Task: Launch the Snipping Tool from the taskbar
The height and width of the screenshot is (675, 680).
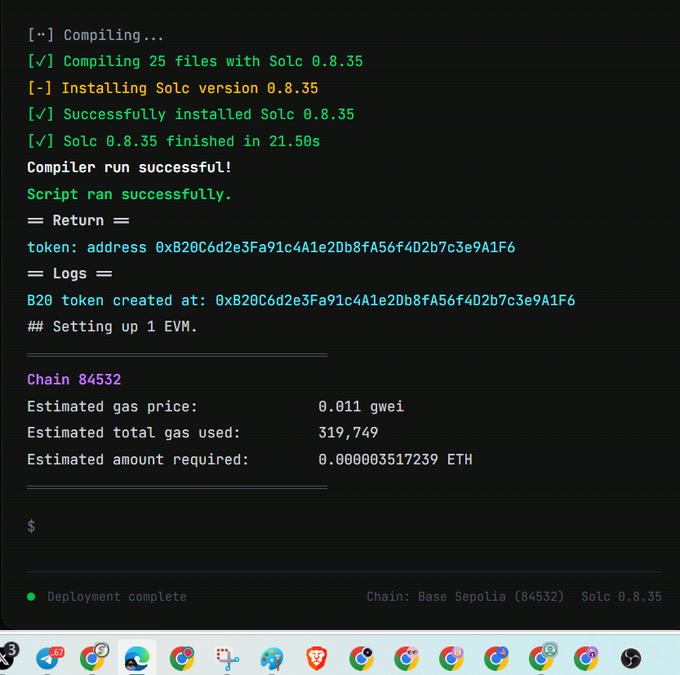Action: tap(228, 659)
